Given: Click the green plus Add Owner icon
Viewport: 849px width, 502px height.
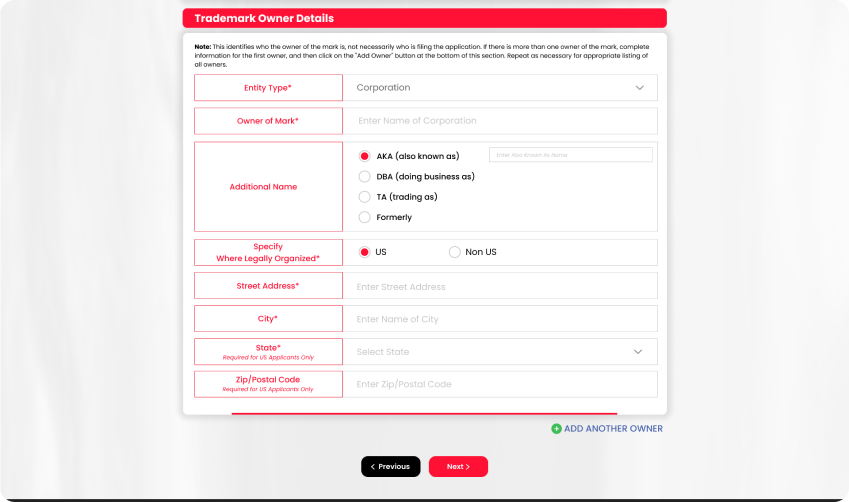Looking at the screenshot, I should point(556,429).
